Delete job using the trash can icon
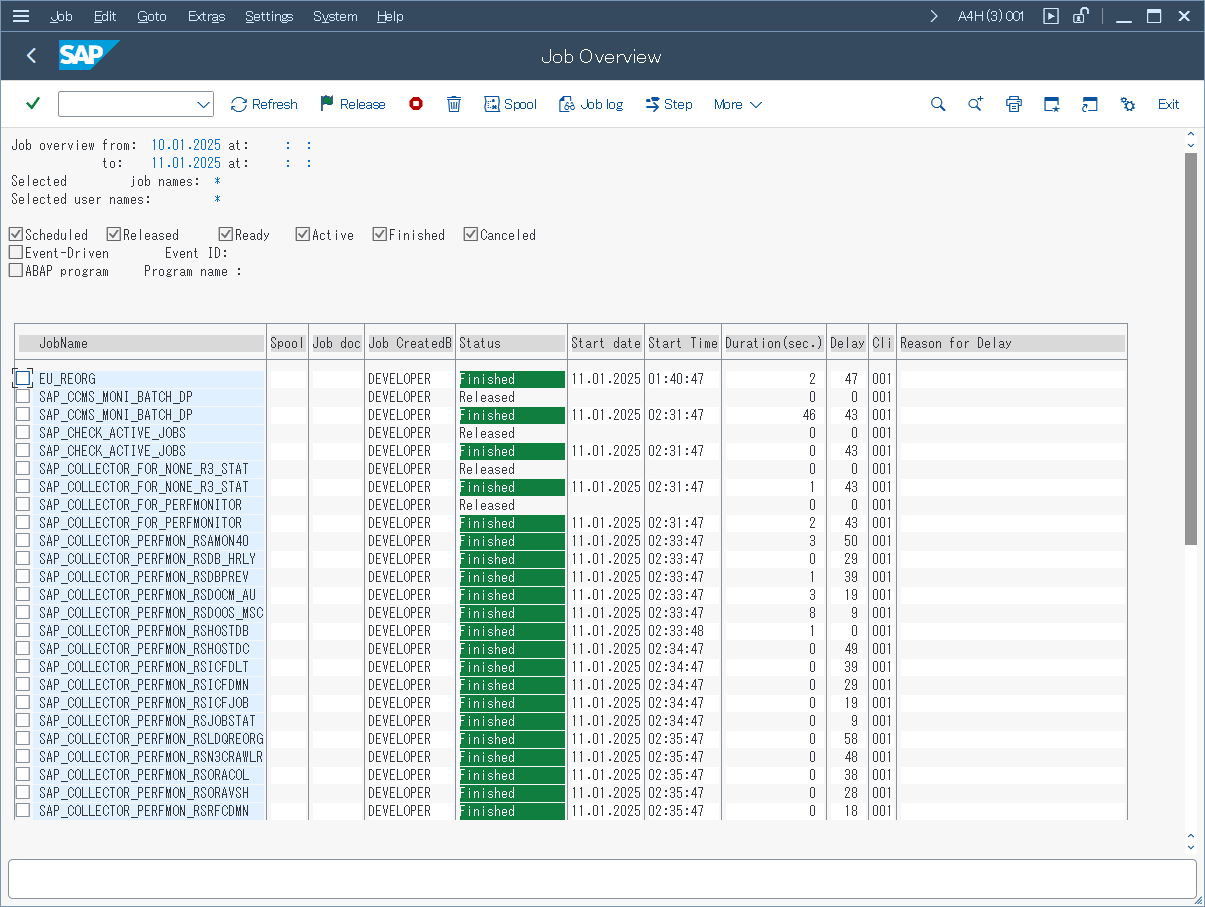The height and width of the screenshot is (907, 1205). pyautogui.click(x=454, y=104)
